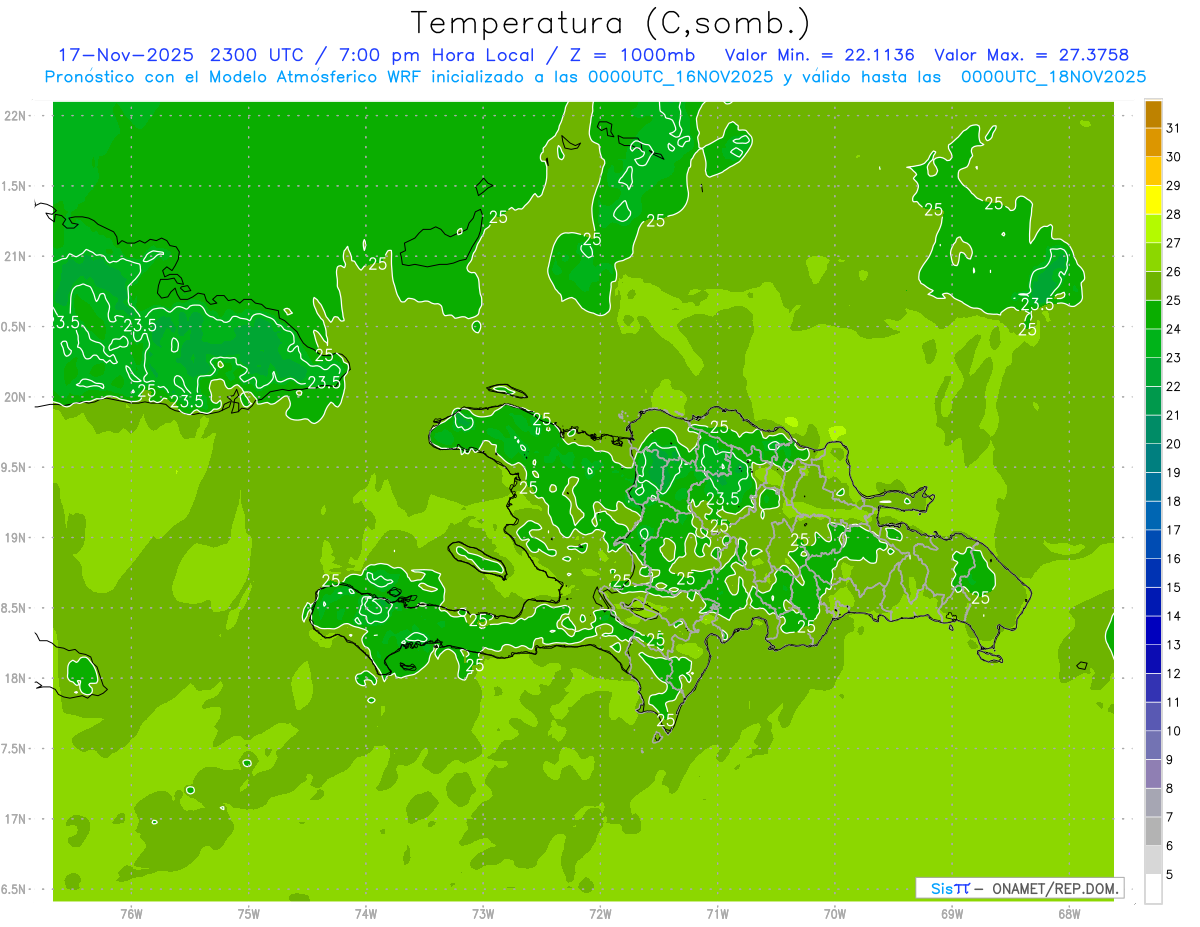Click the 'Temperatura (C,somb.)' map title

(x=610, y=23)
